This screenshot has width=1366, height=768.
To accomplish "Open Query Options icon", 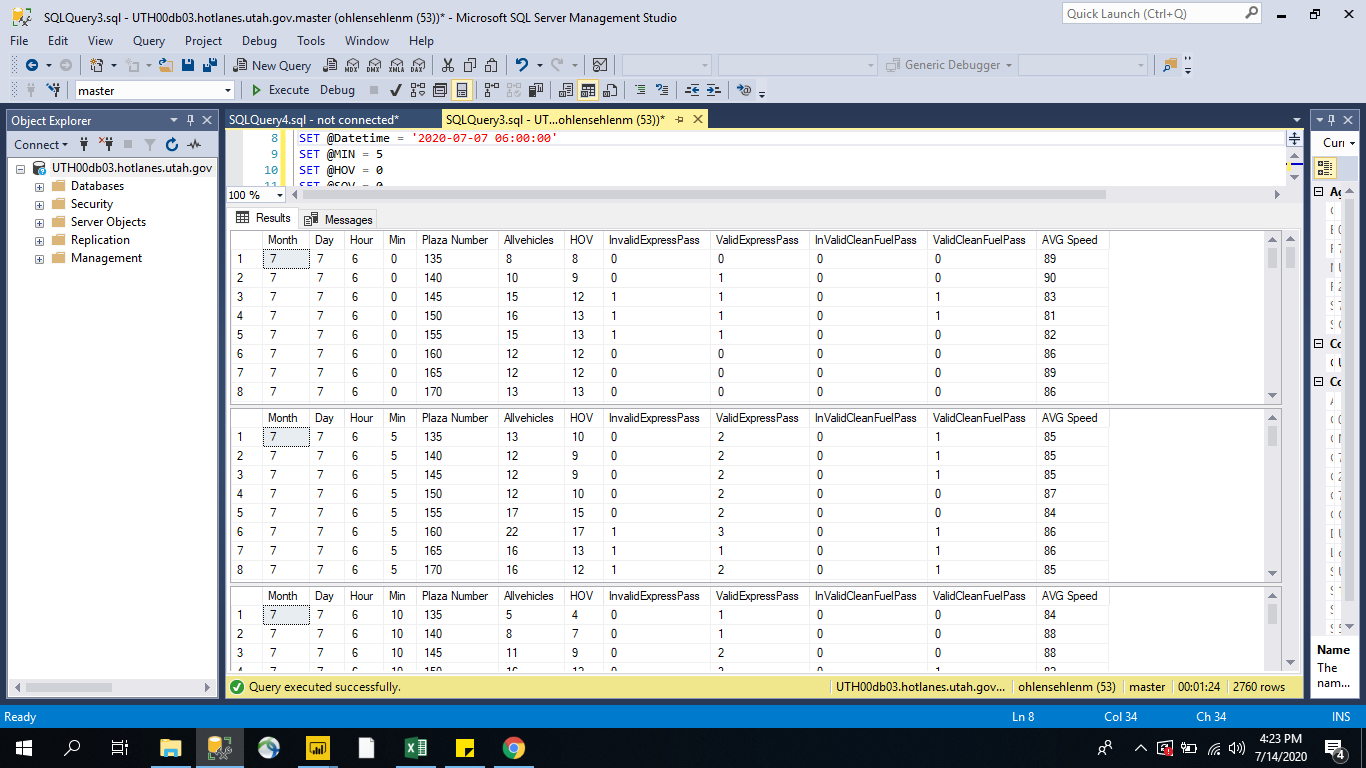I will (x=440, y=90).
